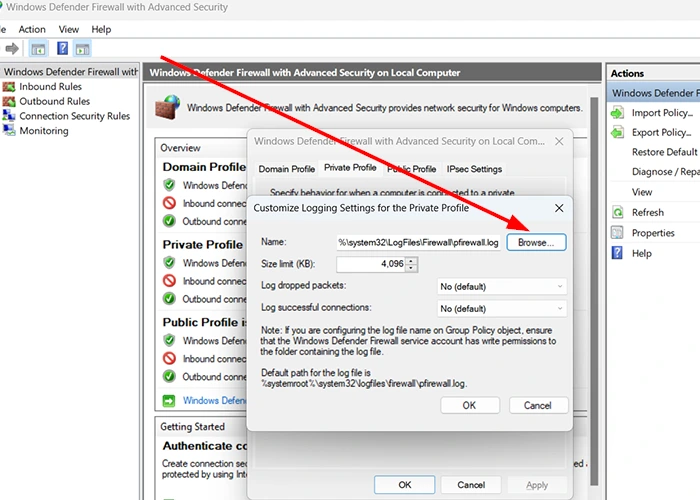Decrease Size limit with down spinner arrow
700x500 pixels.
coord(411,268)
